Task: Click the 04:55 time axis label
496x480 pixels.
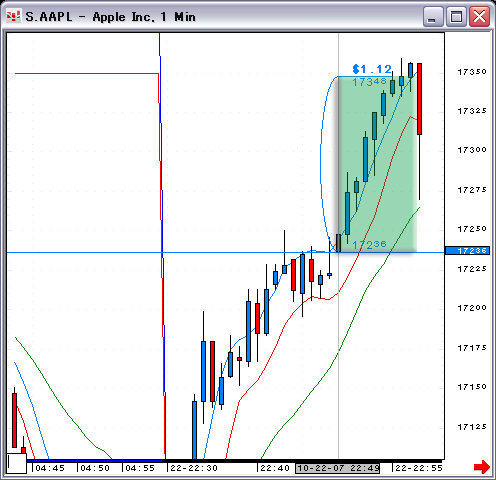Action: 140,468
